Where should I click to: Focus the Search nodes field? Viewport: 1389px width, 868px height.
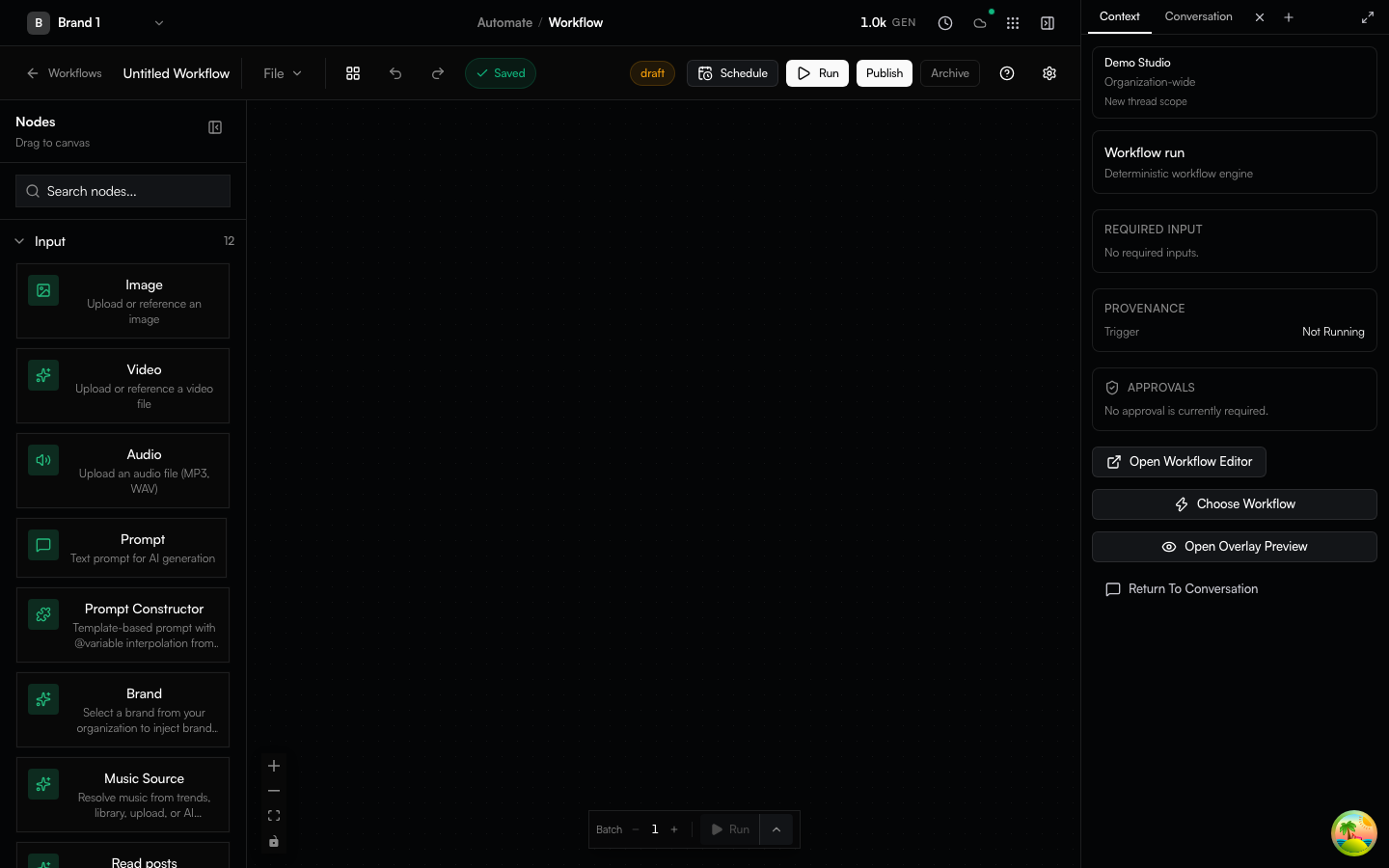click(x=123, y=191)
